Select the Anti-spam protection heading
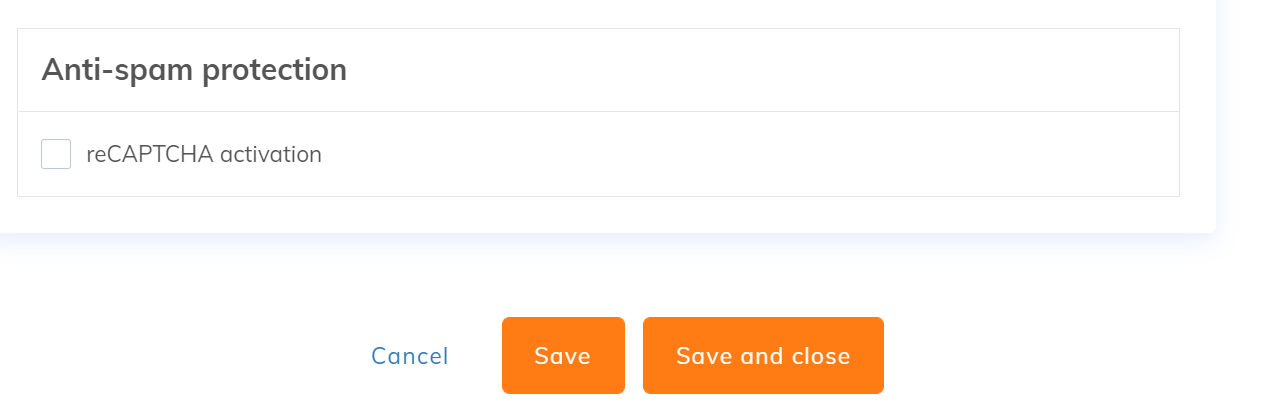This screenshot has height=417, width=1270. coord(194,70)
